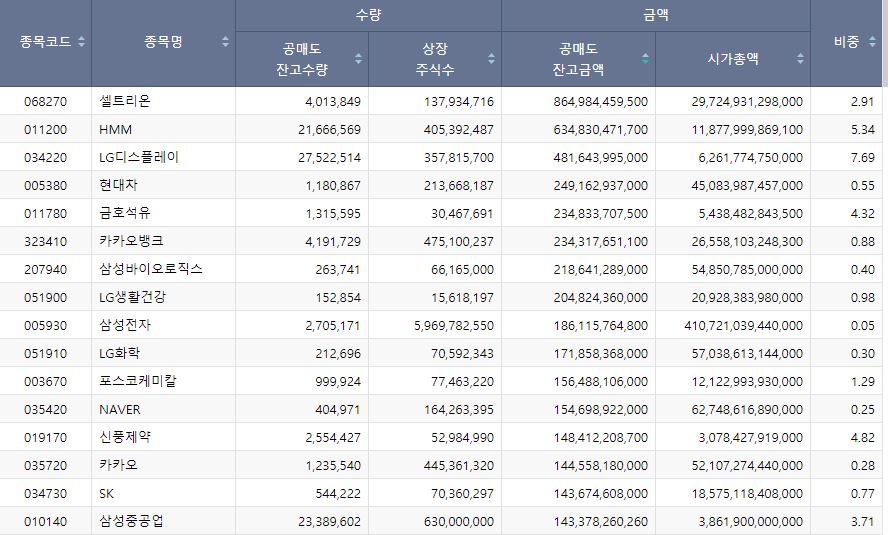Select stock code 068270

45,101
